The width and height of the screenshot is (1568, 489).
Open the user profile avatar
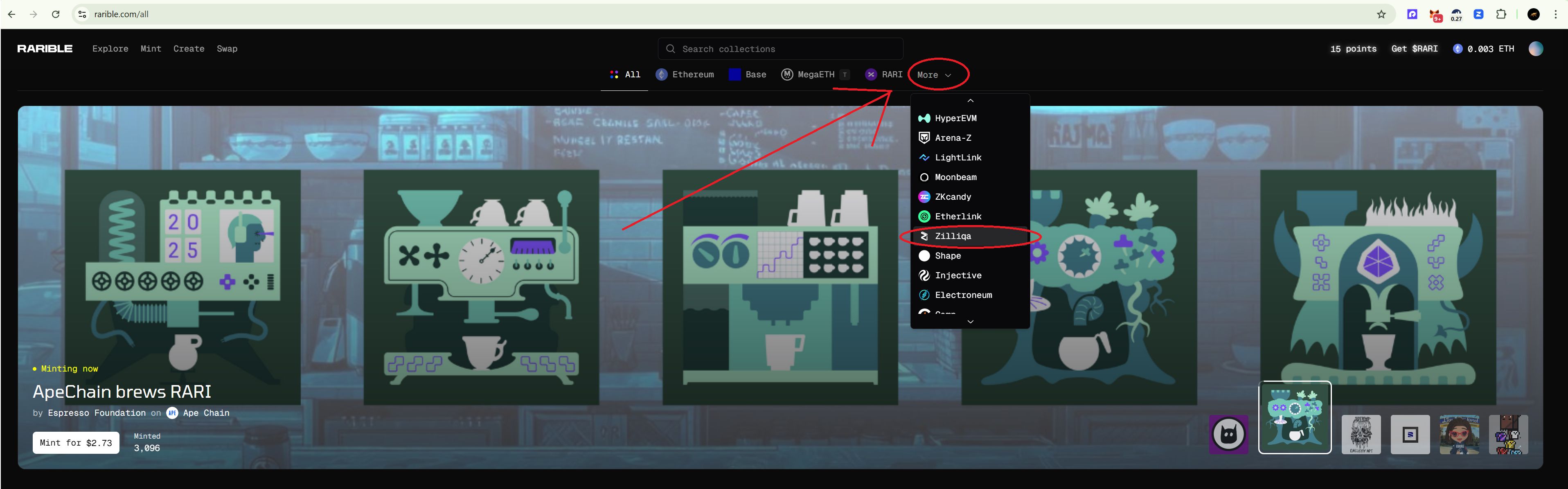click(1535, 49)
